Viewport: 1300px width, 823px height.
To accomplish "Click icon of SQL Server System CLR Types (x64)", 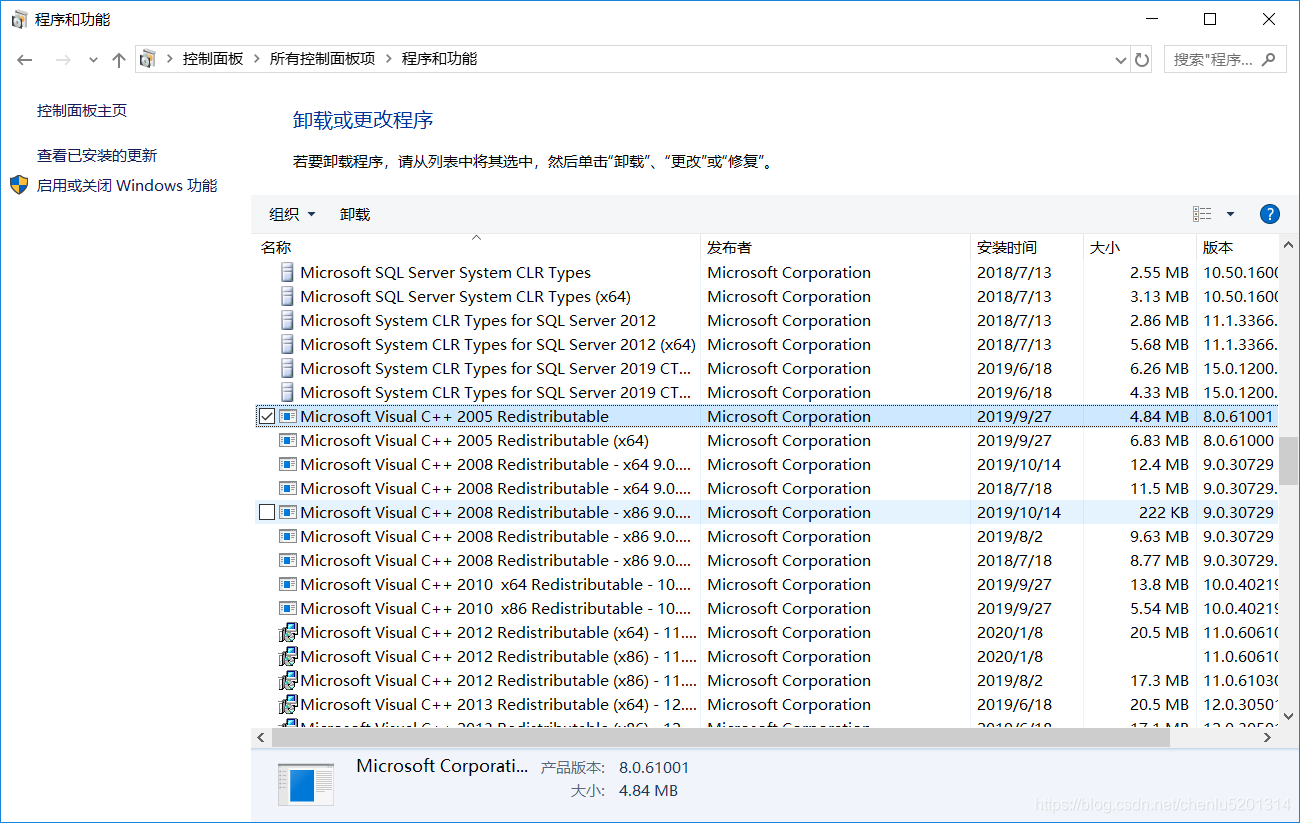I will tap(288, 296).
